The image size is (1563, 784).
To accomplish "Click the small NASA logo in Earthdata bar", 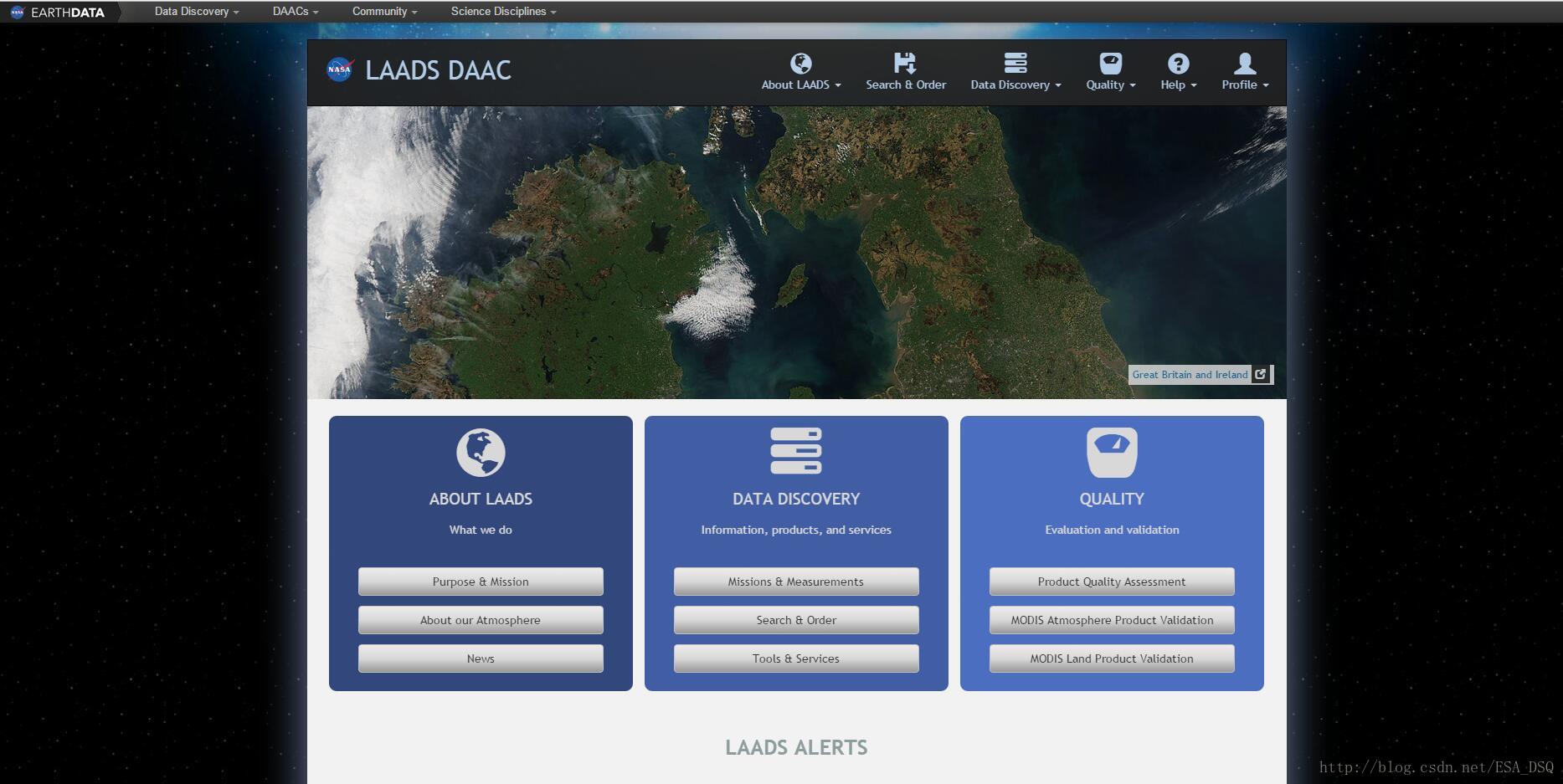I will coord(18,12).
